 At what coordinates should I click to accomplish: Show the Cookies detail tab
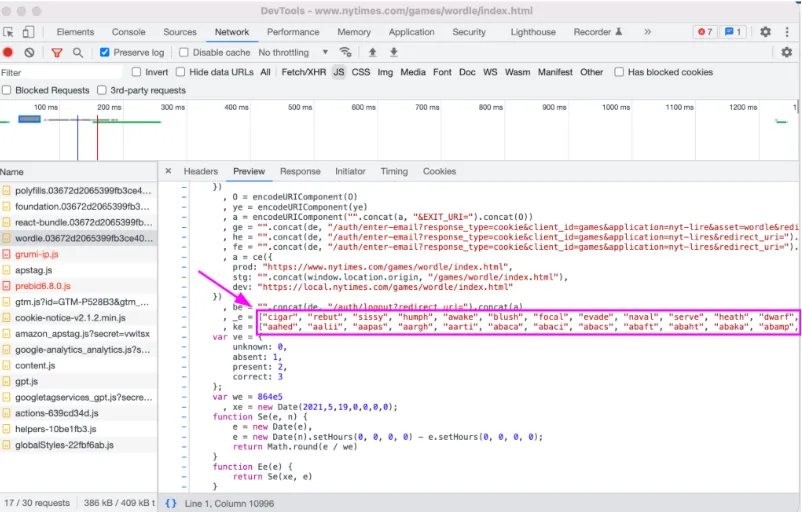point(439,171)
